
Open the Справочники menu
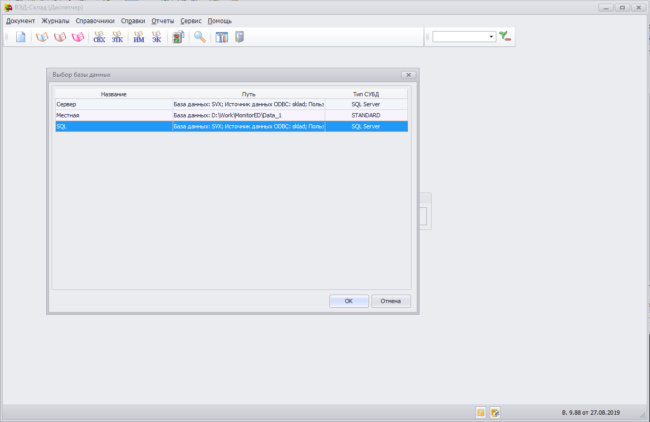(95, 20)
